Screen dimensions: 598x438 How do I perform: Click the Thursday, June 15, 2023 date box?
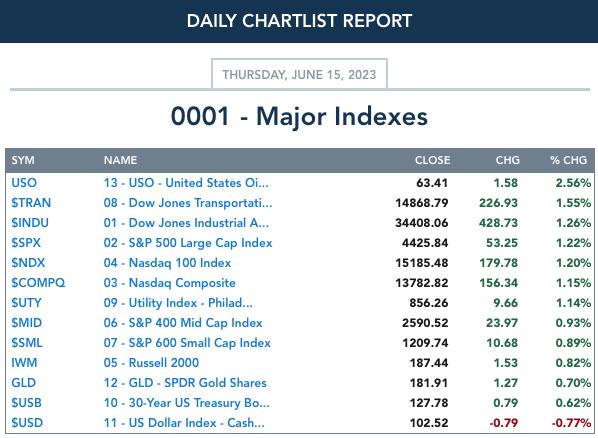[299, 74]
